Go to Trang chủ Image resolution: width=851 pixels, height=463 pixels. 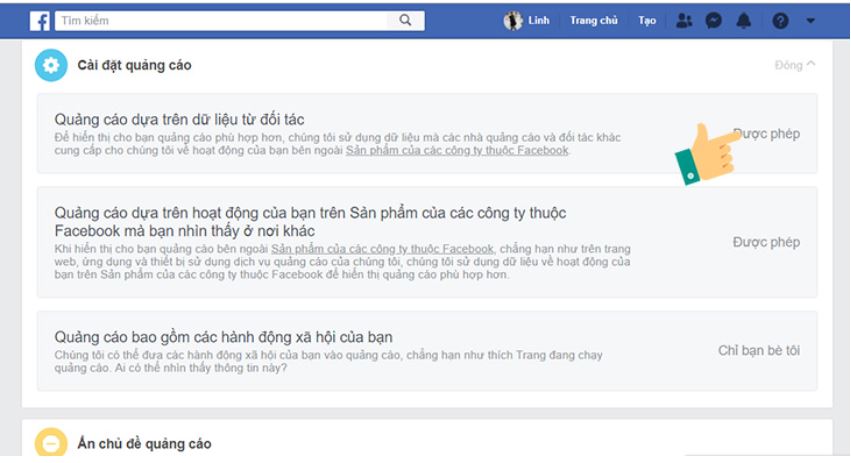[593, 21]
